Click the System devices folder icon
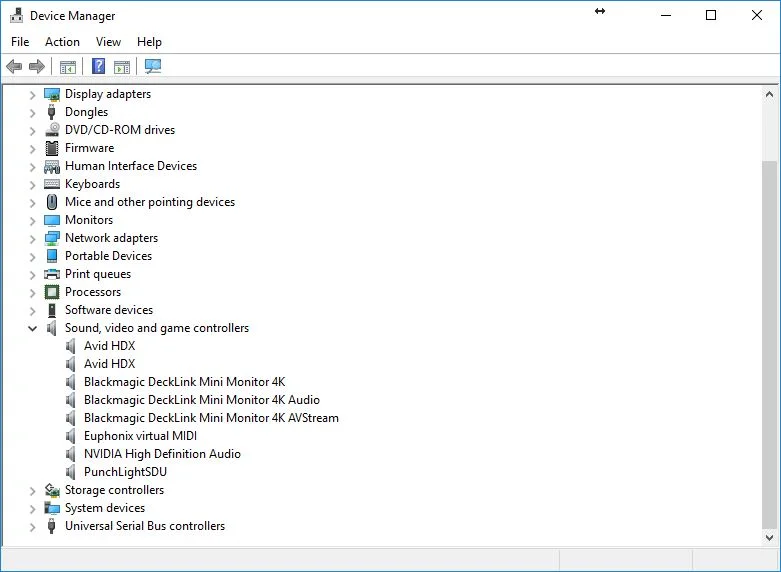The height and width of the screenshot is (572, 781). 52,508
